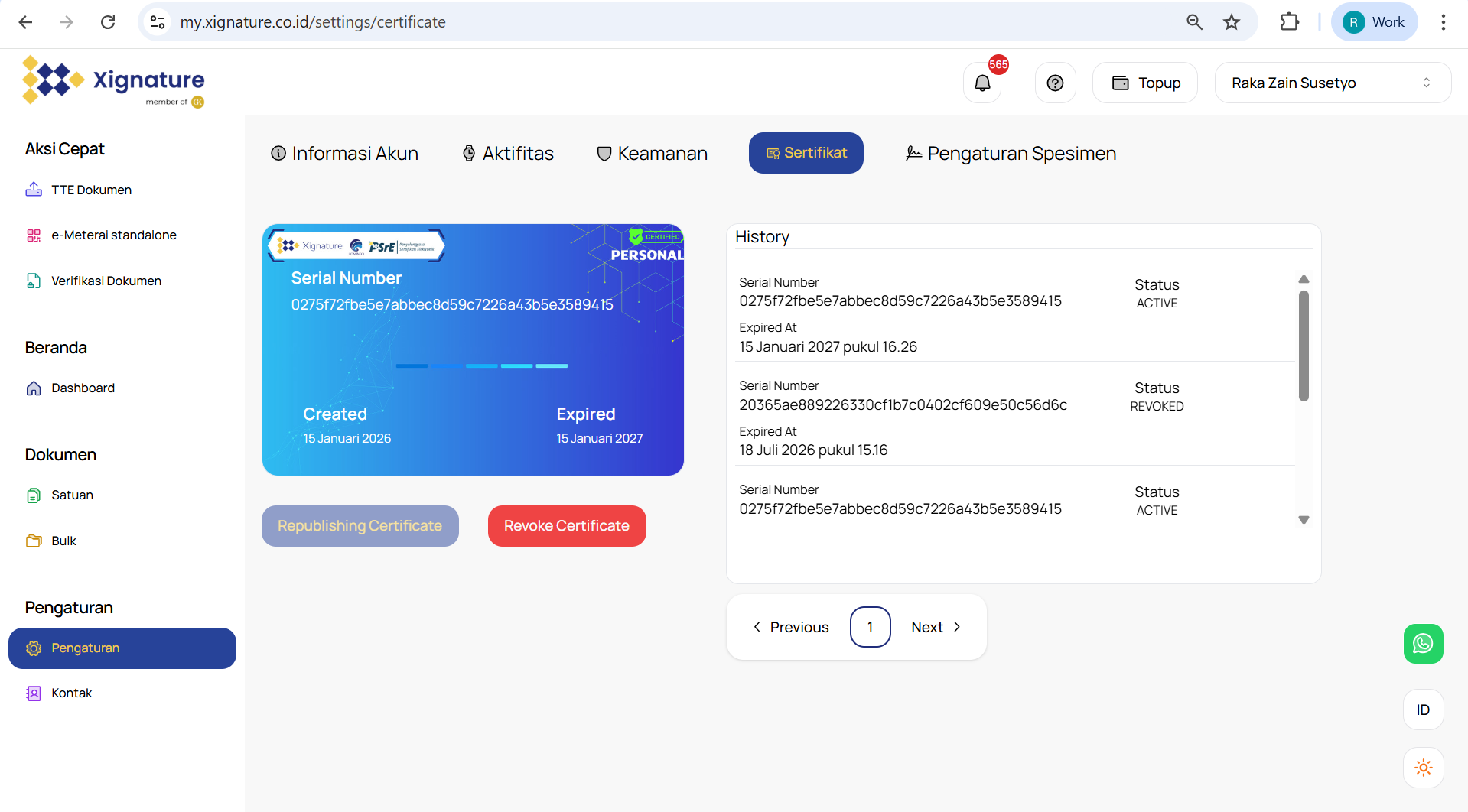
Task: Open WhatsApp chat support icon
Action: (x=1423, y=644)
